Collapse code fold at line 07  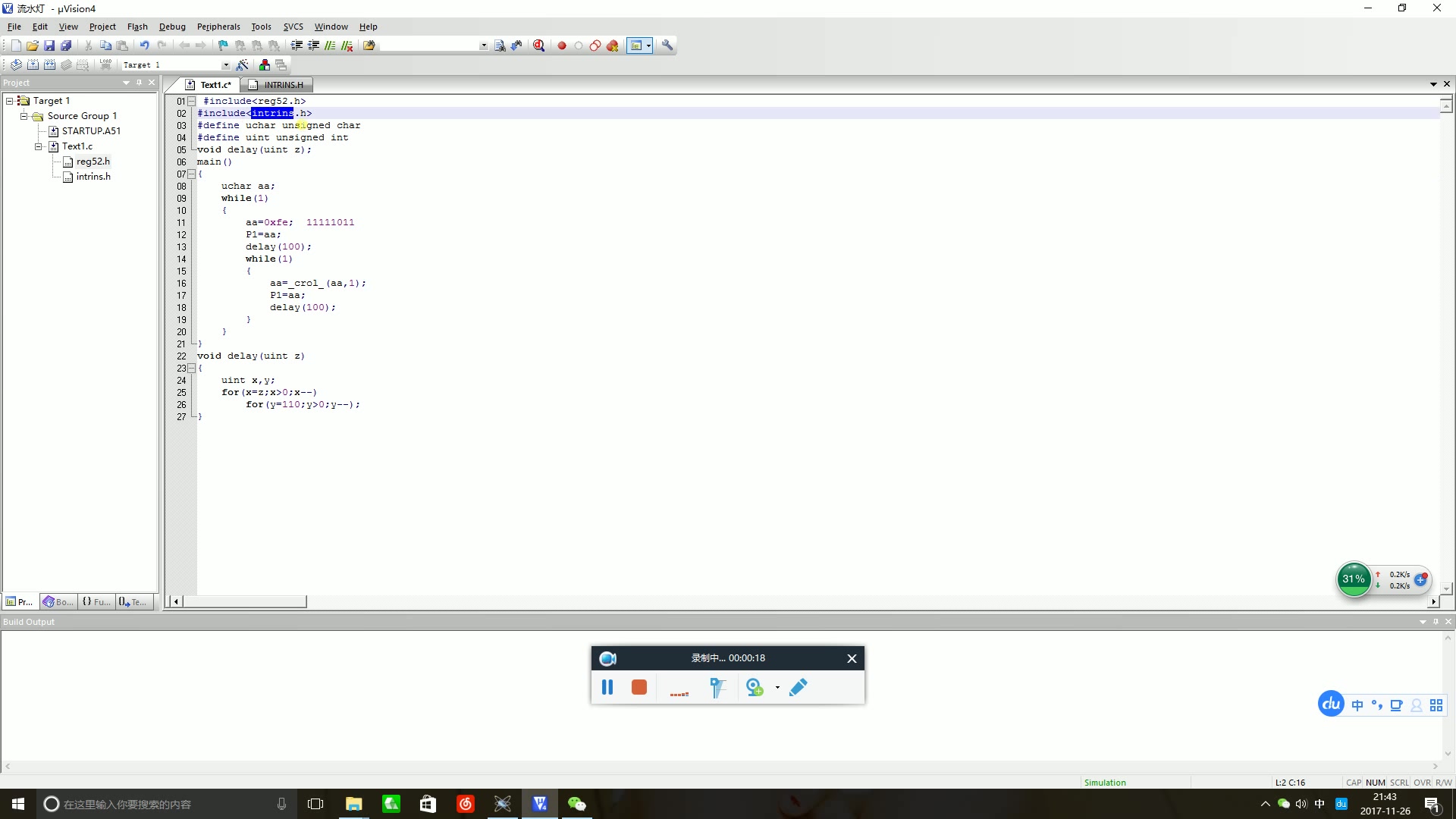click(x=191, y=174)
